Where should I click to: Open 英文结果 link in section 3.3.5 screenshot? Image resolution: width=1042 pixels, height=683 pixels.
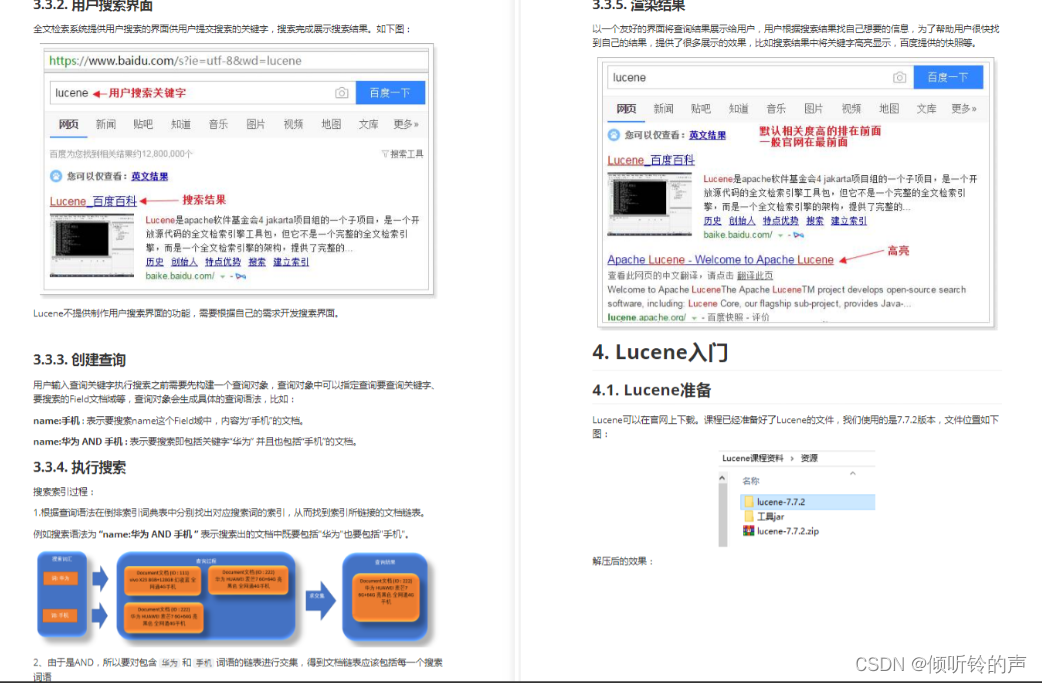[707, 135]
